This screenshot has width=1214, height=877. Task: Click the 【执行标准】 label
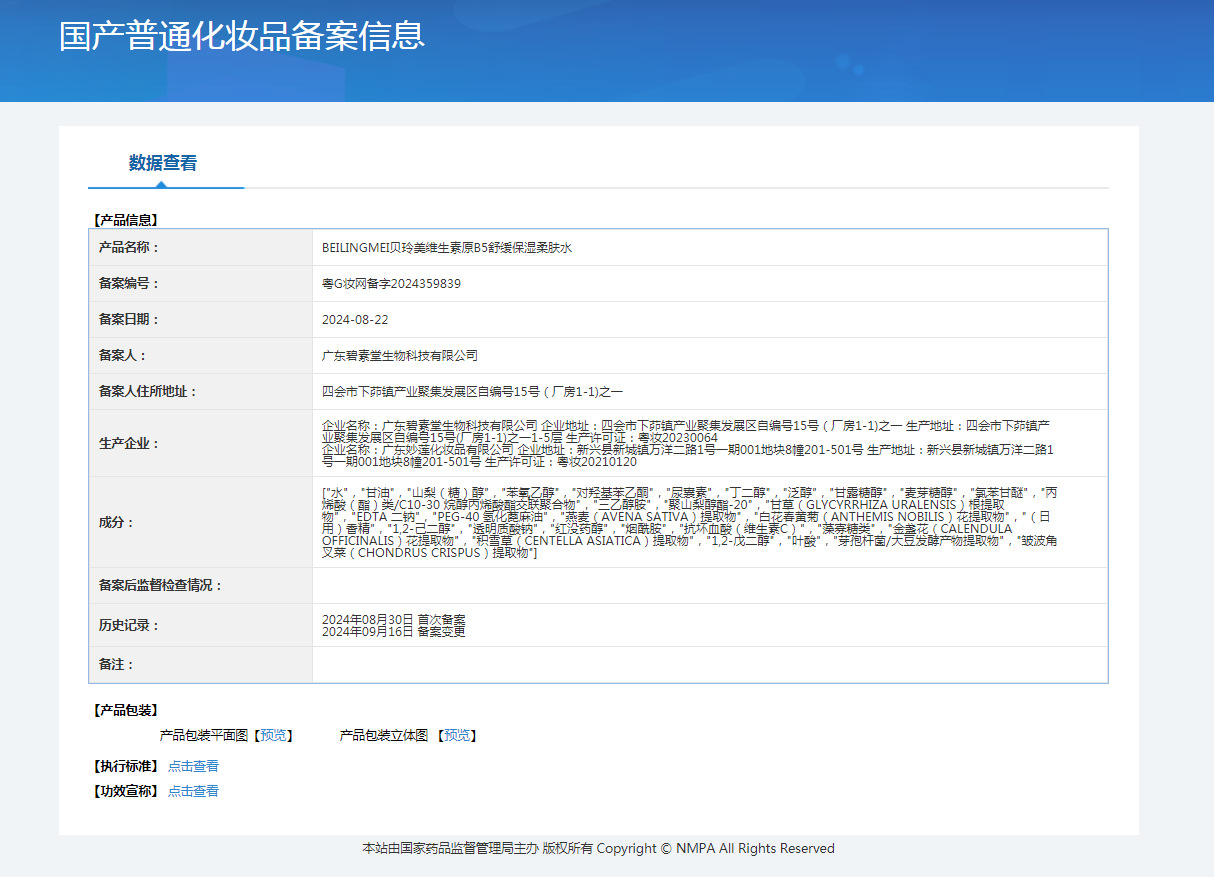[125, 766]
